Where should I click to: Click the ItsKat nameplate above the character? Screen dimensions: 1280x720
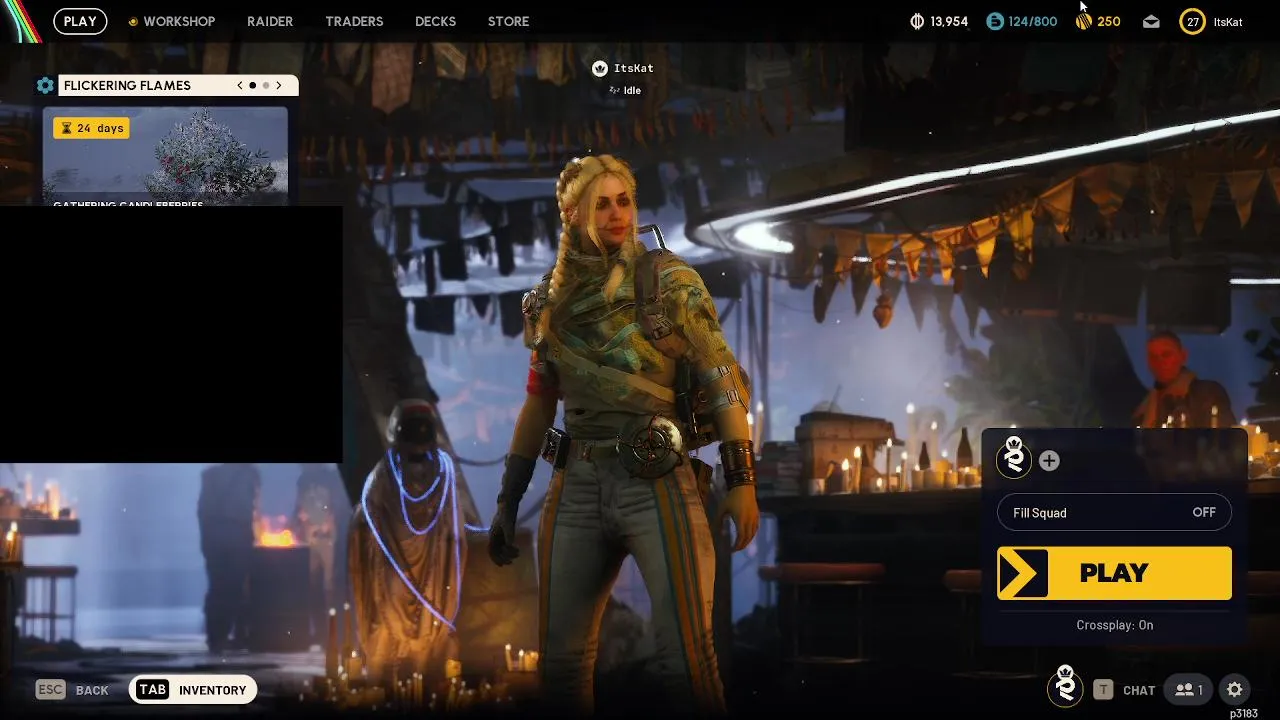pos(634,68)
